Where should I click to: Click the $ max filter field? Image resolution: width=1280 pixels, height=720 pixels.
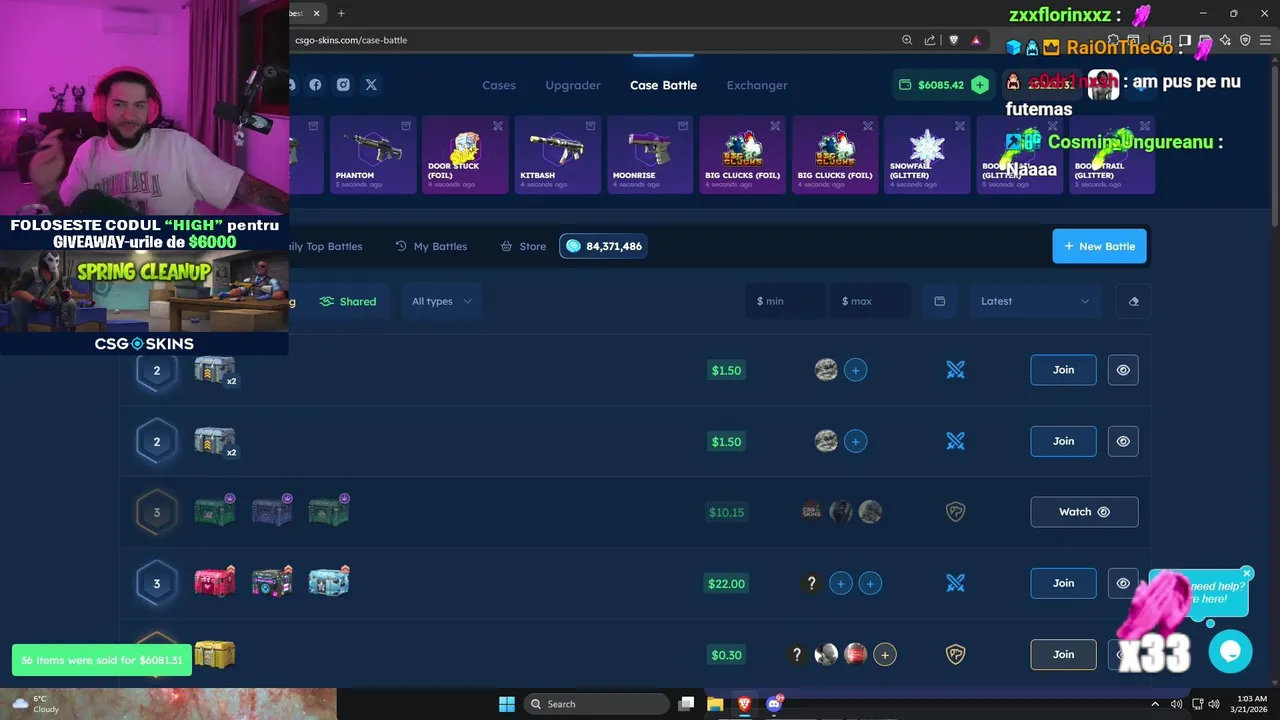click(870, 301)
